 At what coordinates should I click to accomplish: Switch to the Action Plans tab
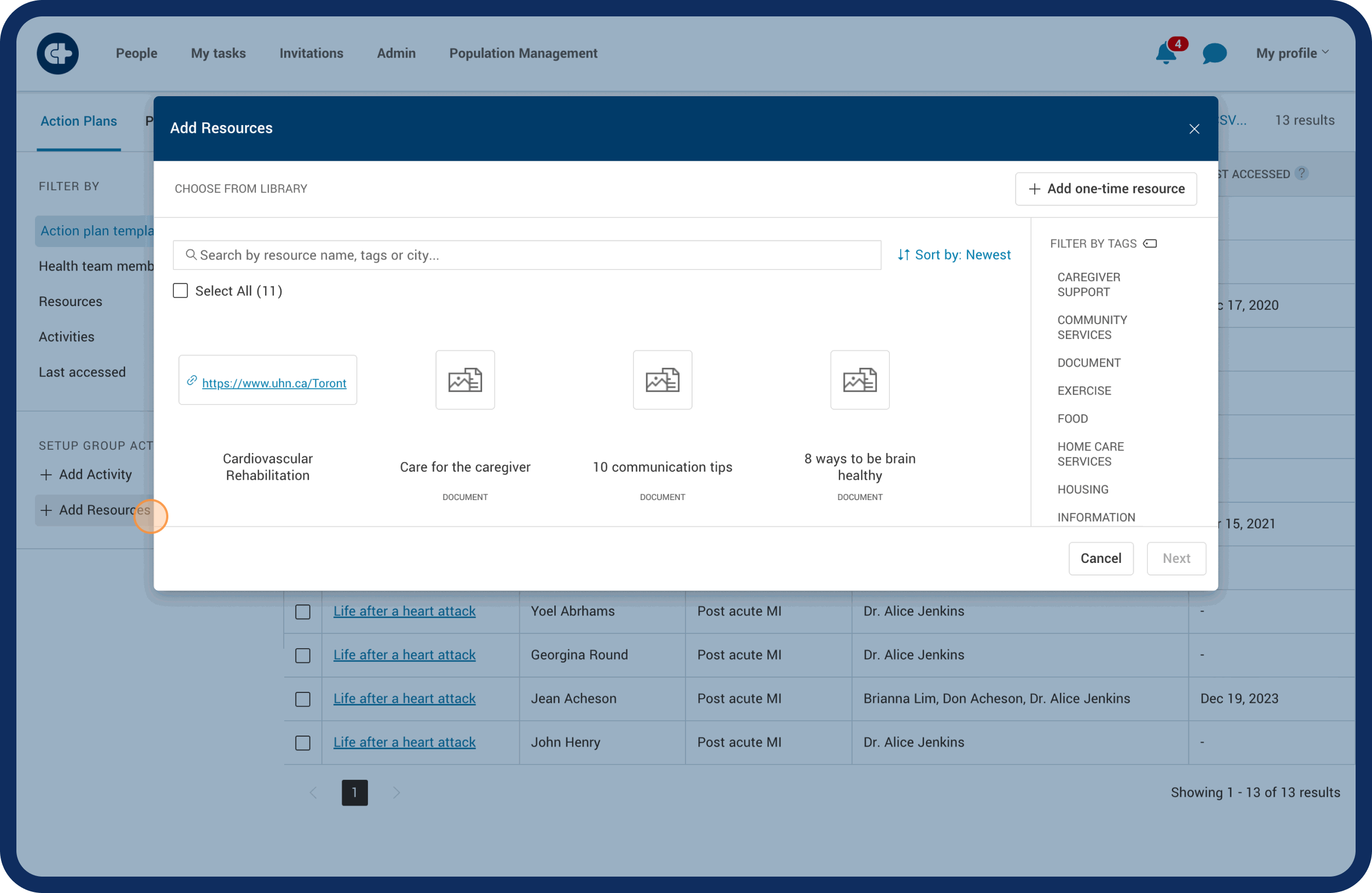click(78, 121)
